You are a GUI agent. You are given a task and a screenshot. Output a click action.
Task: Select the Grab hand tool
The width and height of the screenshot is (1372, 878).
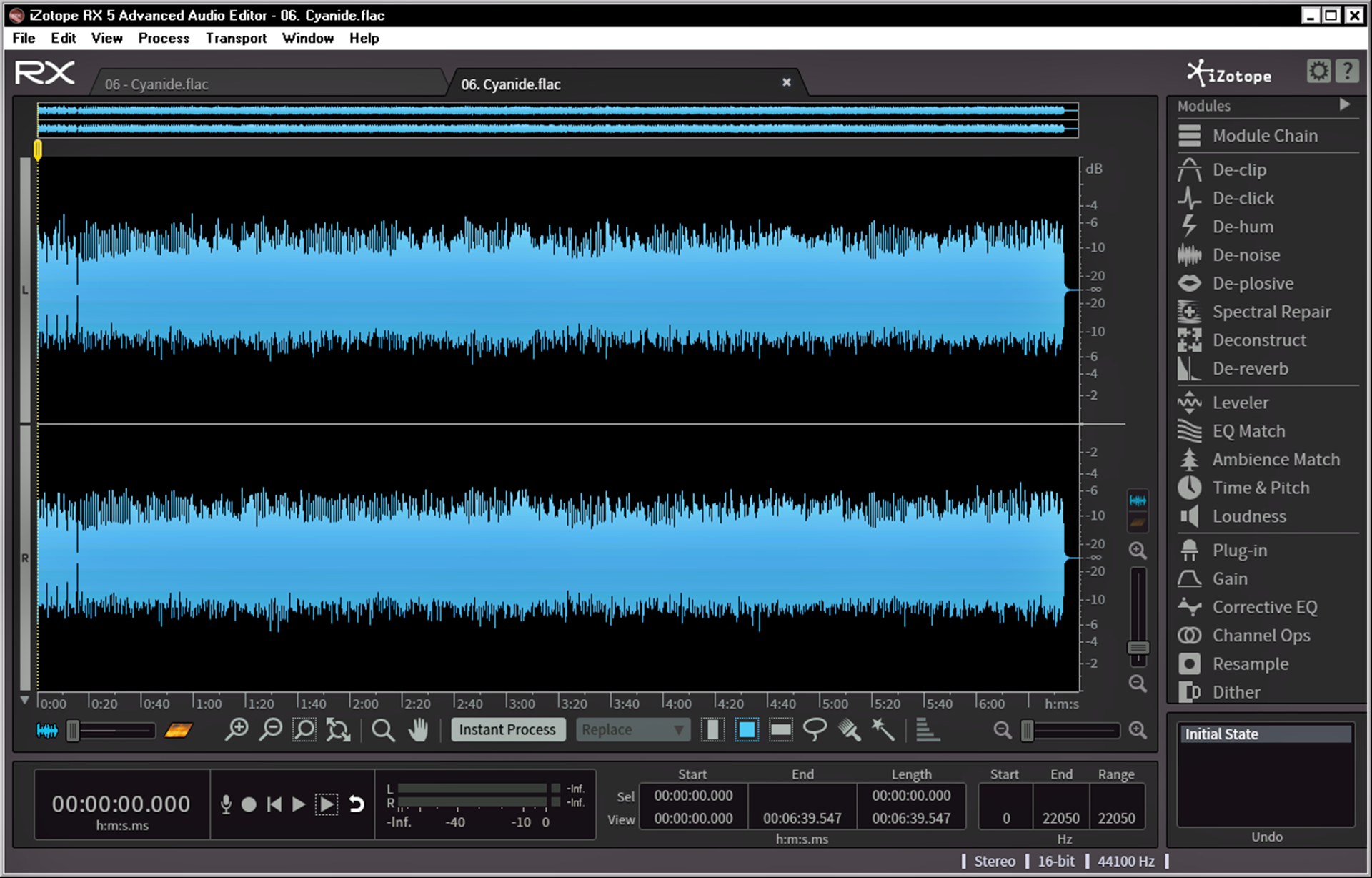click(418, 730)
